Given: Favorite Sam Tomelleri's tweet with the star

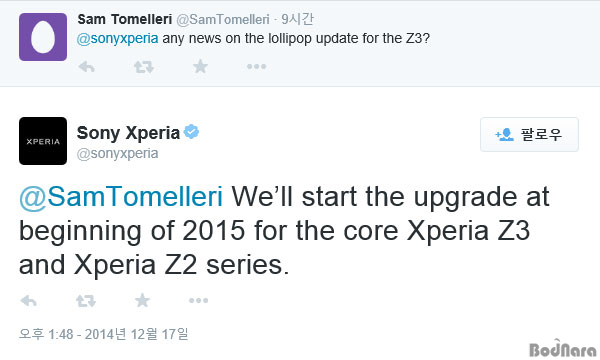Looking at the screenshot, I should (200, 67).
